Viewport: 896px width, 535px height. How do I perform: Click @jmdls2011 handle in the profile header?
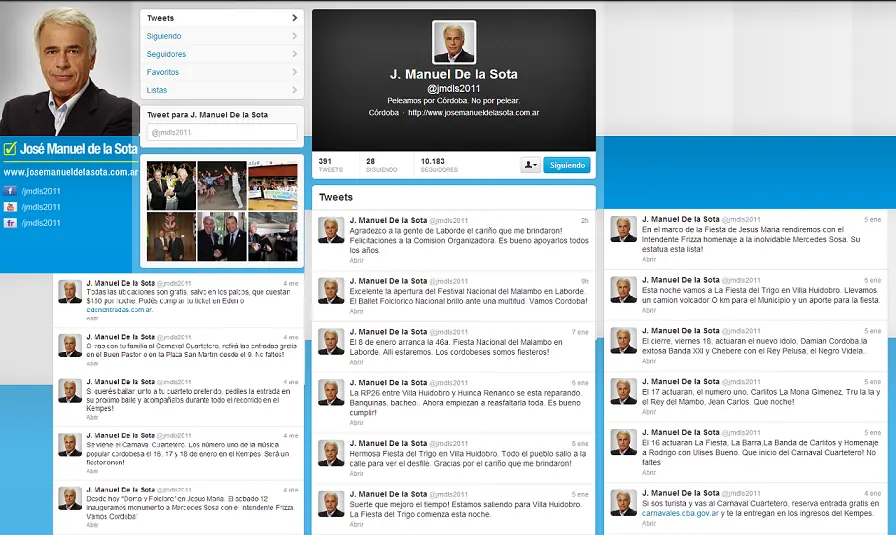point(454,89)
